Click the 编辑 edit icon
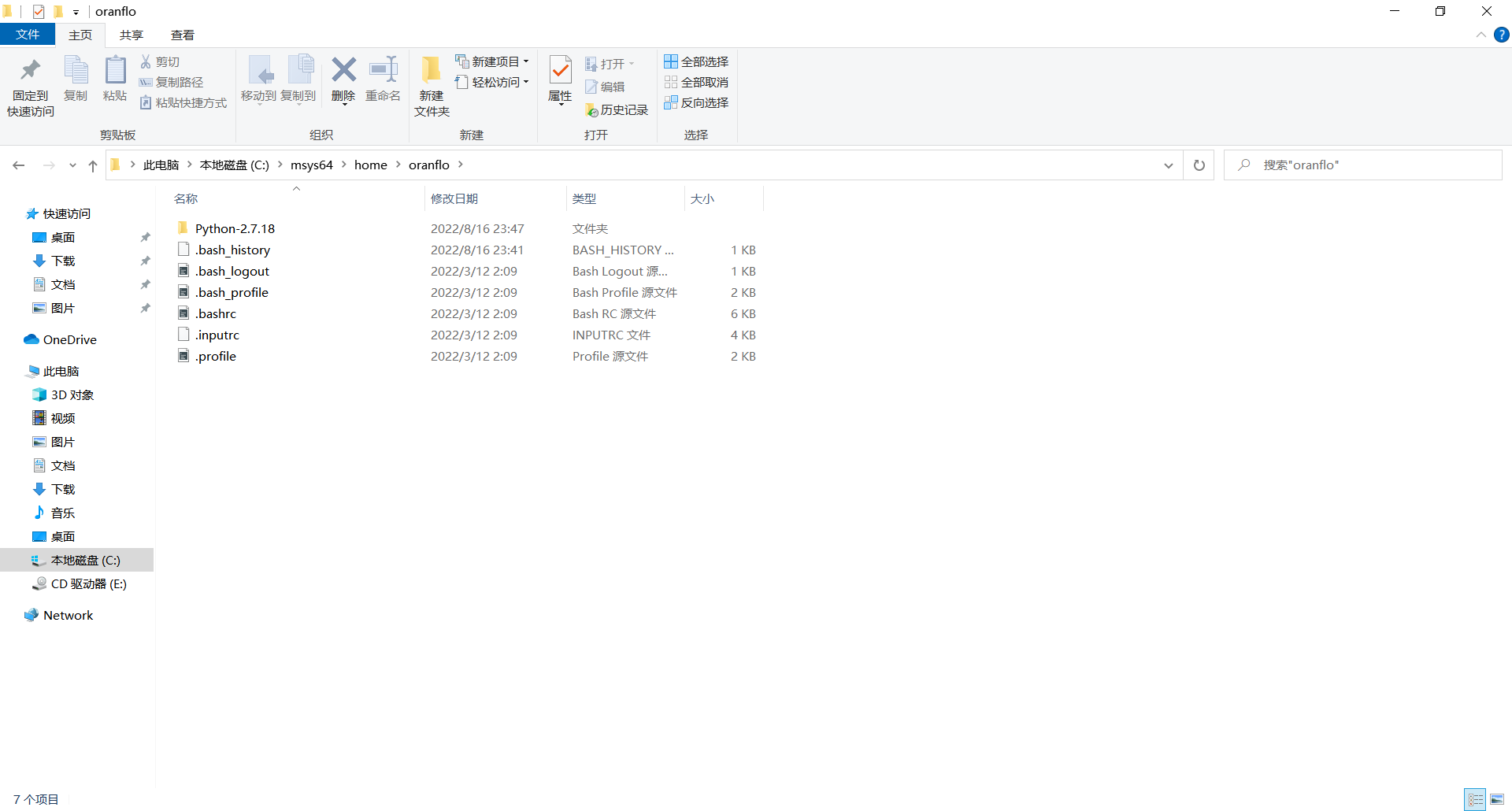This screenshot has height=811, width=1512. tap(591, 87)
